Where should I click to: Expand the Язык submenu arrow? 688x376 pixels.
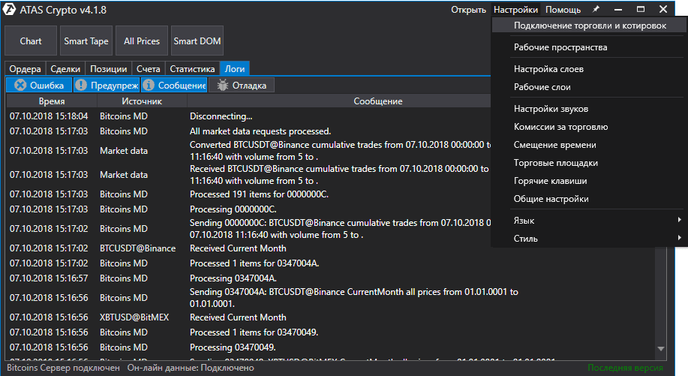click(x=679, y=220)
